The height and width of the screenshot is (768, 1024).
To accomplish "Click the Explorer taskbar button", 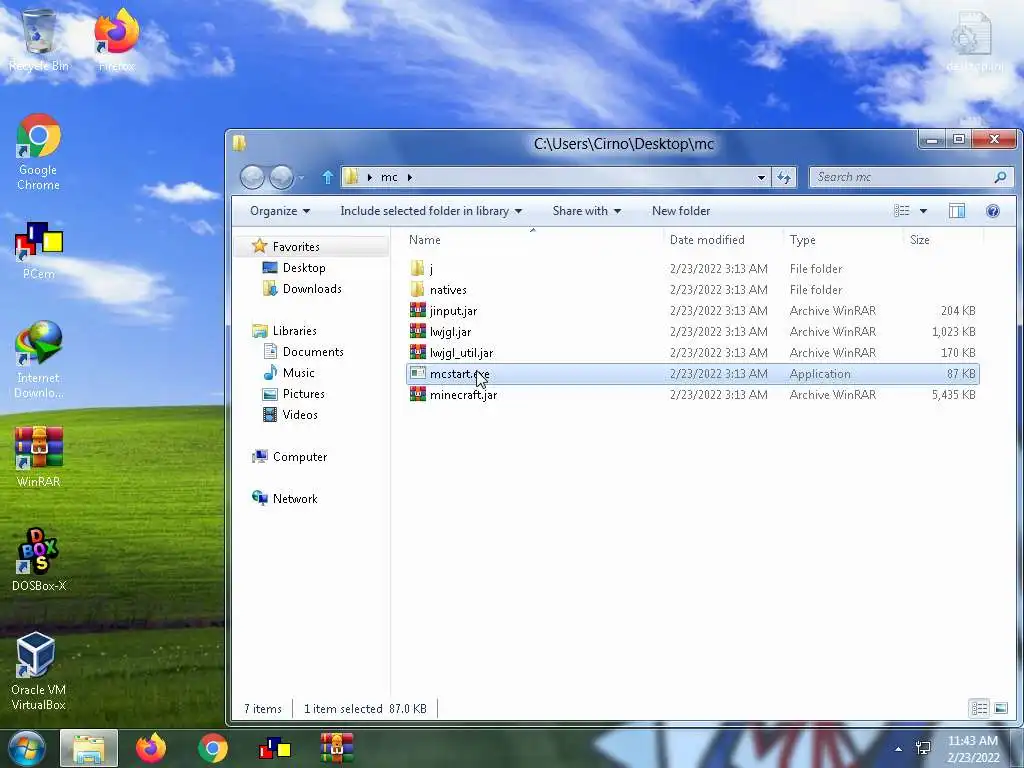I will [x=89, y=748].
